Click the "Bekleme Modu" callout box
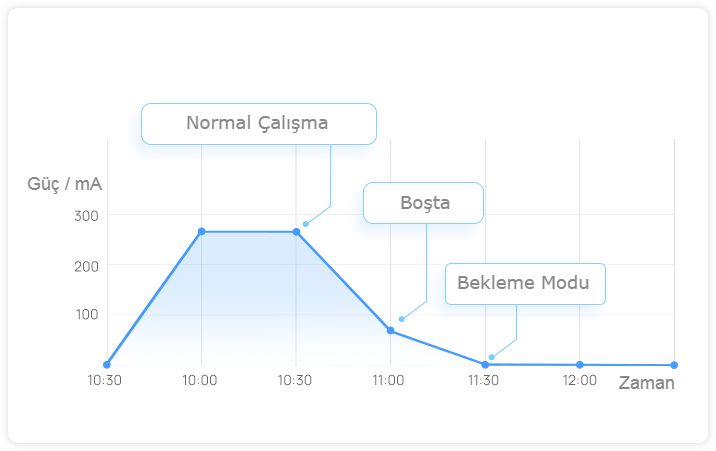The width and height of the screenshot is (716, 451). click(x=525, y=283)
